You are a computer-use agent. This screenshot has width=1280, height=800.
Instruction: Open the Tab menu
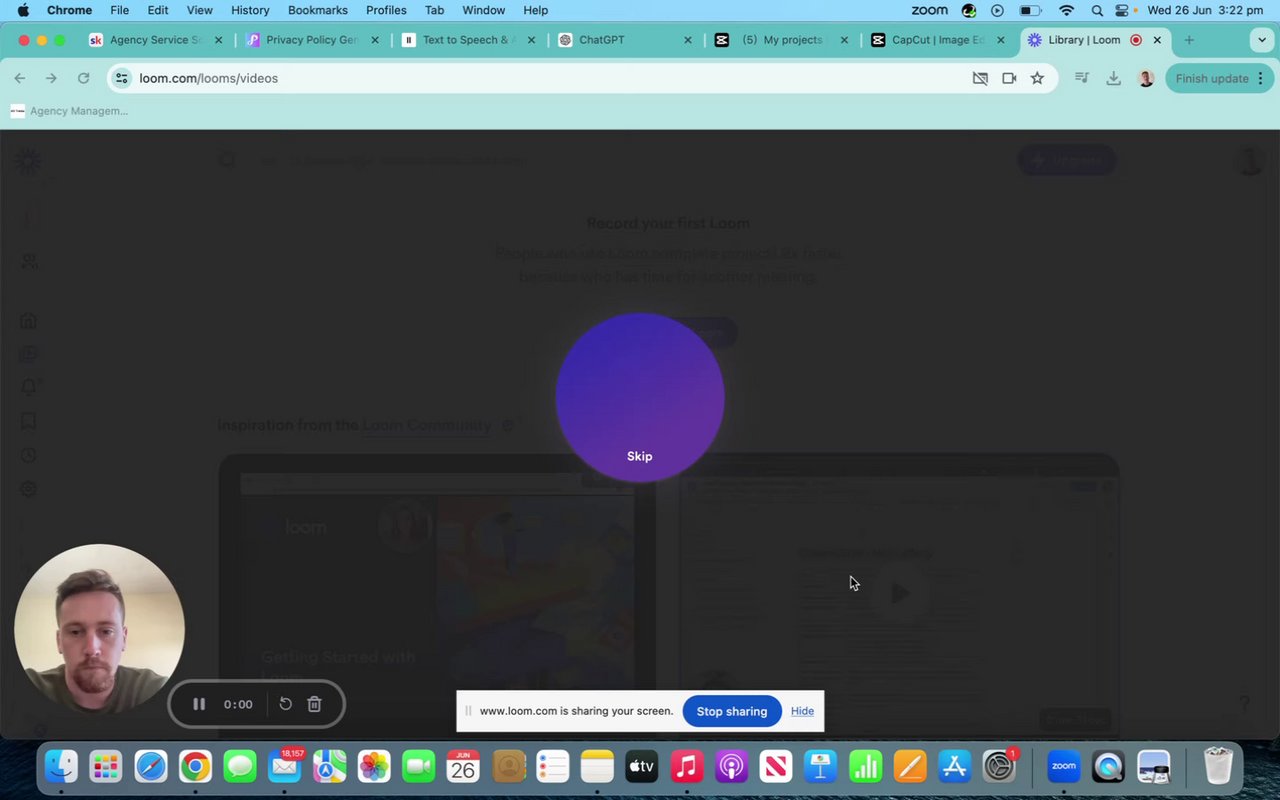(434, 10)
